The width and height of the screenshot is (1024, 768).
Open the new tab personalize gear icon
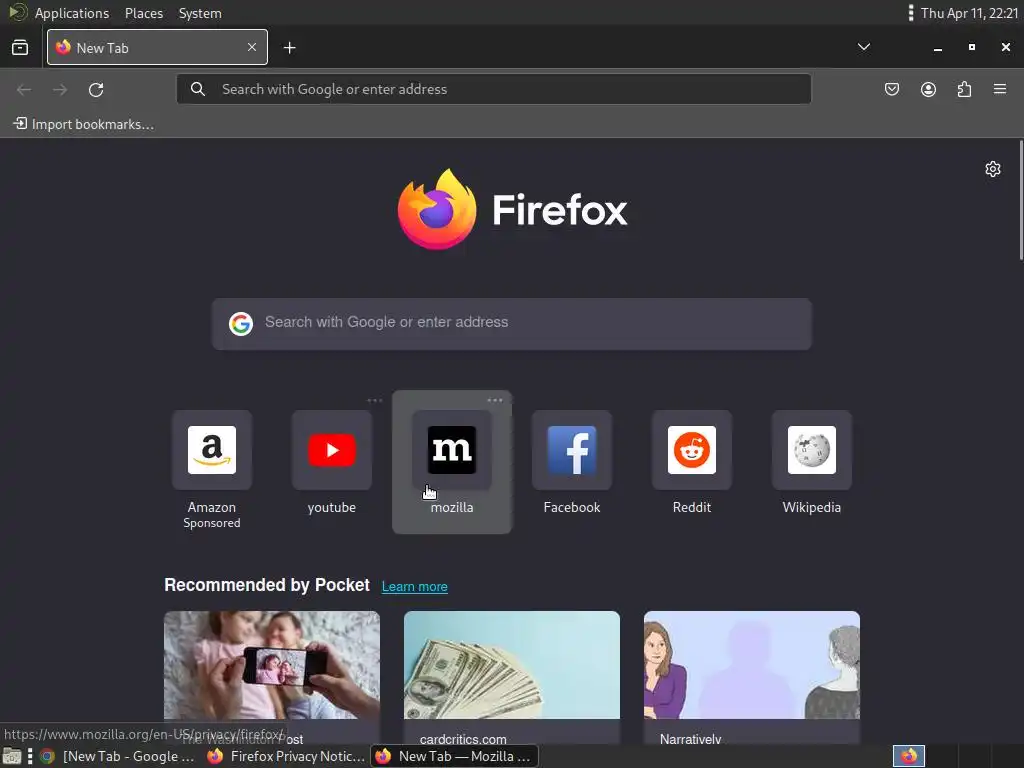[x=993, y=169]
